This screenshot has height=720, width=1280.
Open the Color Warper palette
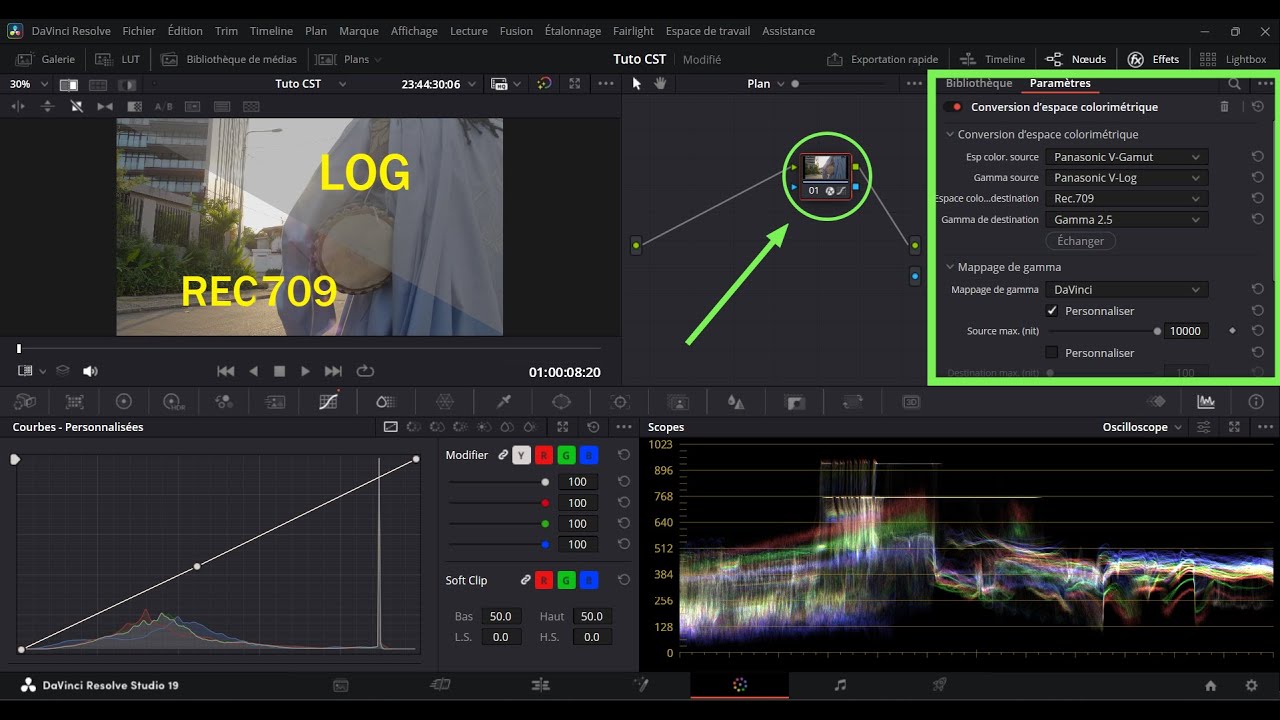pyautogui.click(x=445, y=401)
